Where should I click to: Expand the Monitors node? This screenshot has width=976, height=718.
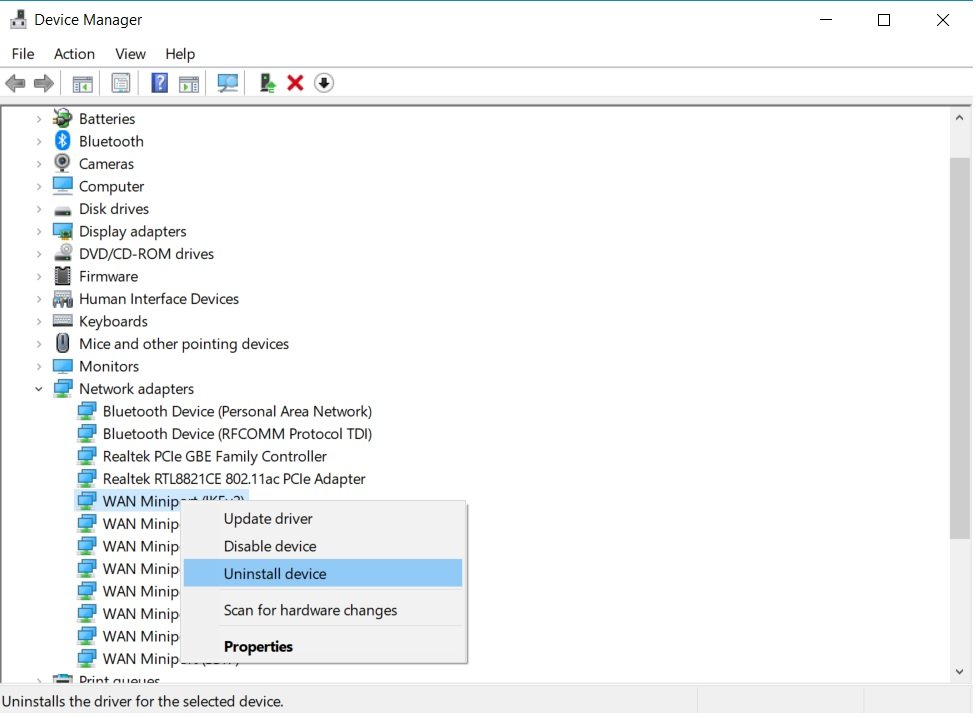pyautogui.click(x=39, y=366)
